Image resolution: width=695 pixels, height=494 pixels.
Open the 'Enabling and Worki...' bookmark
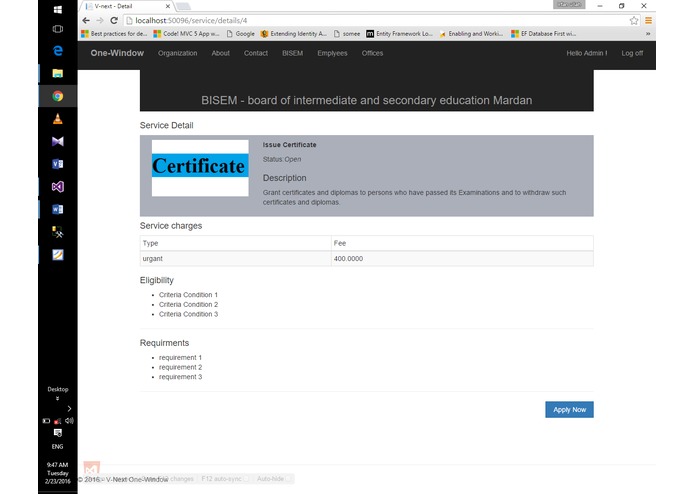[472, 34]
